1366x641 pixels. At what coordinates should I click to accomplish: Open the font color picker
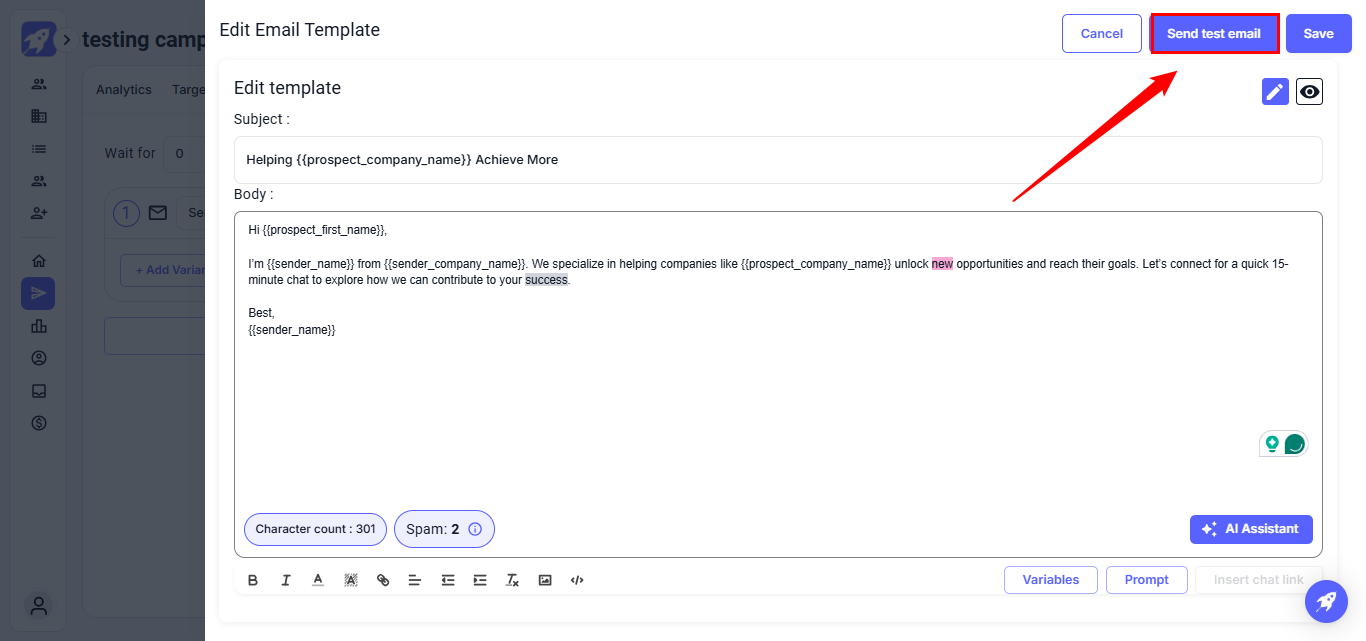tap(318, 580)
